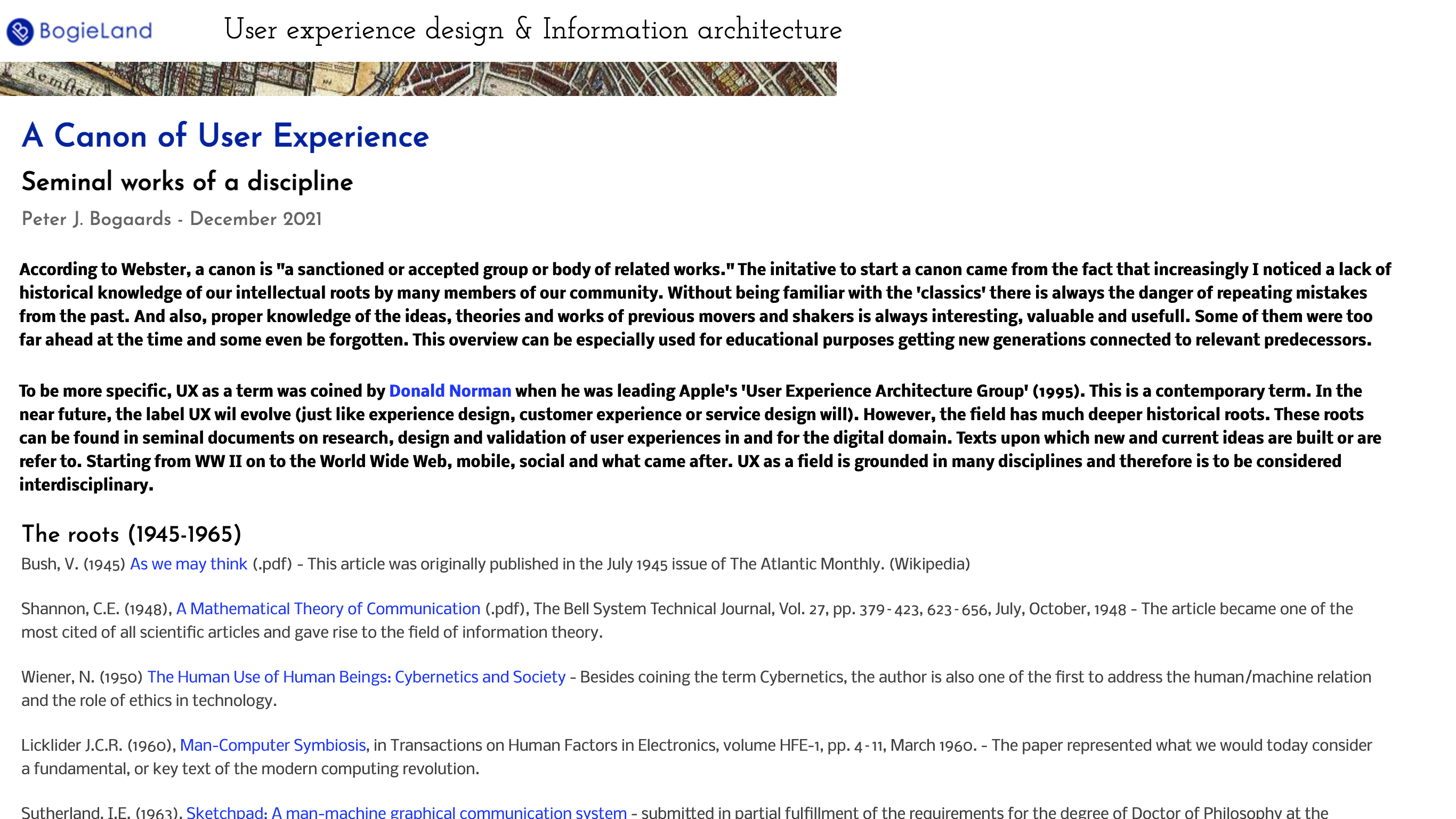
Task: Click the BogieLand brand name text
Action: 95,30
